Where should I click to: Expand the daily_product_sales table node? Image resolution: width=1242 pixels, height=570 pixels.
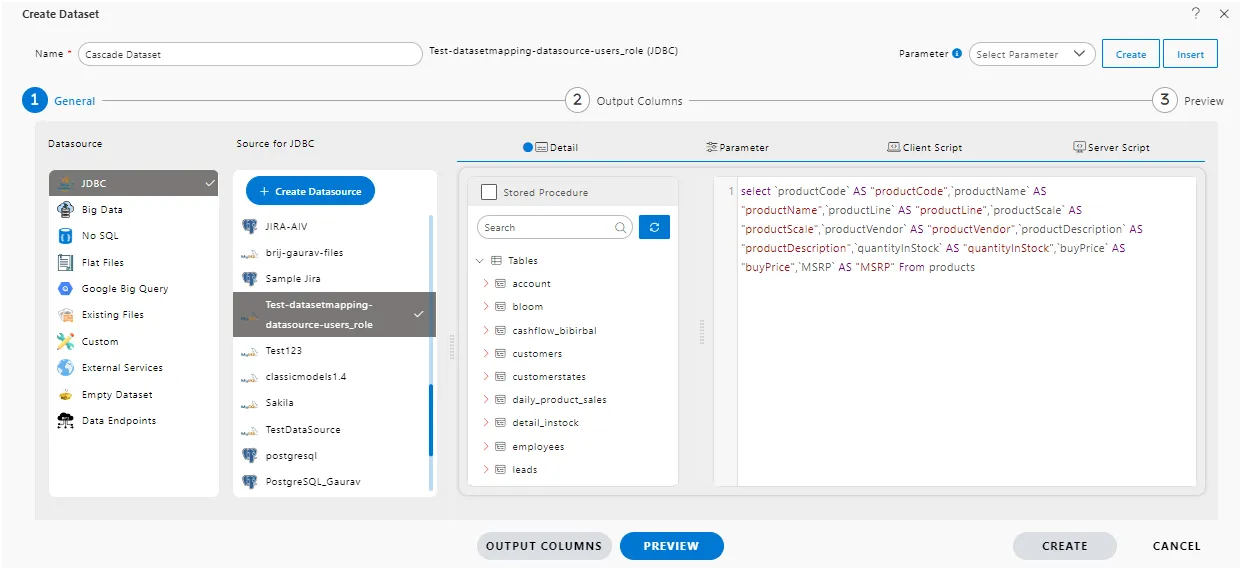(x=487, y=399)
